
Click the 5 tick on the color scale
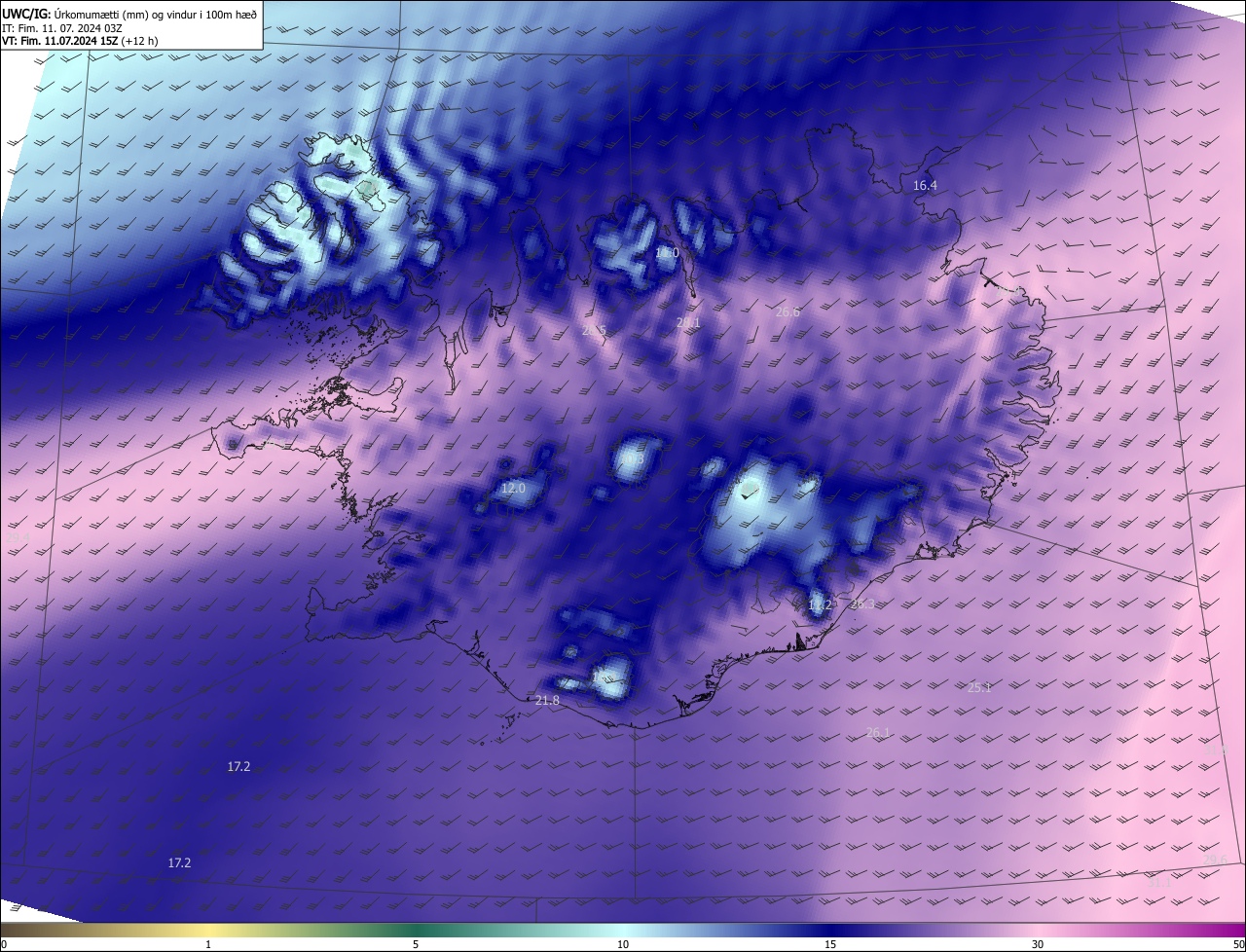click(416, 944)
